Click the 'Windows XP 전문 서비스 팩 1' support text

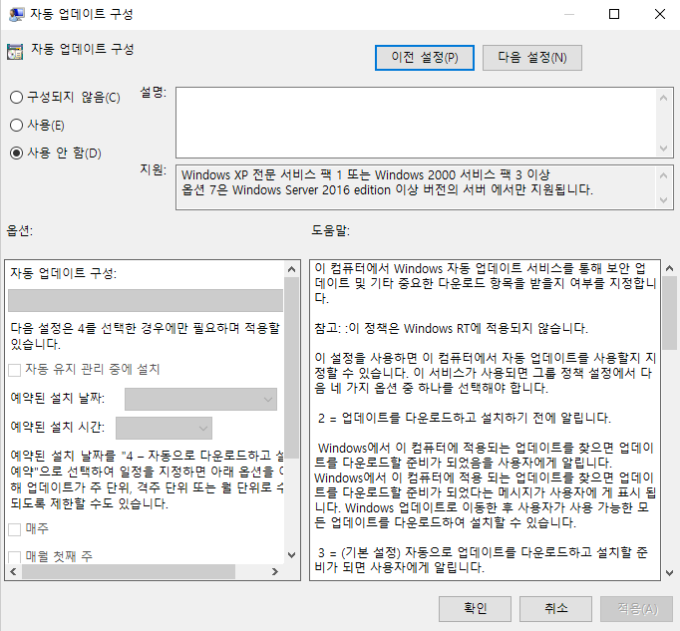[x=365, y=175]
